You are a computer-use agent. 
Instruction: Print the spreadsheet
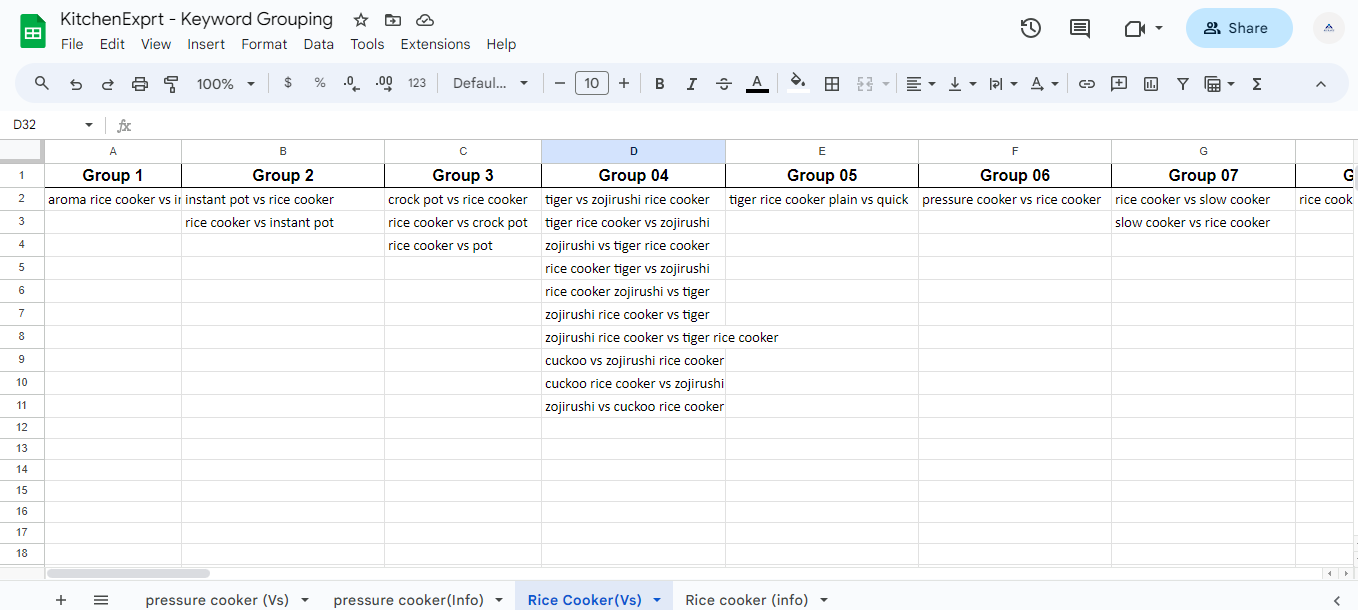[140, 84]
